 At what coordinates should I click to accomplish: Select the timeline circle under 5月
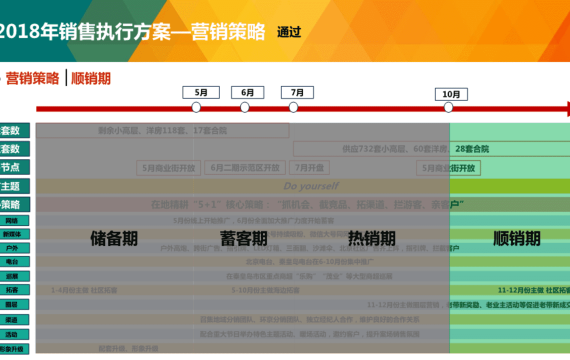(x=196, y=107)
